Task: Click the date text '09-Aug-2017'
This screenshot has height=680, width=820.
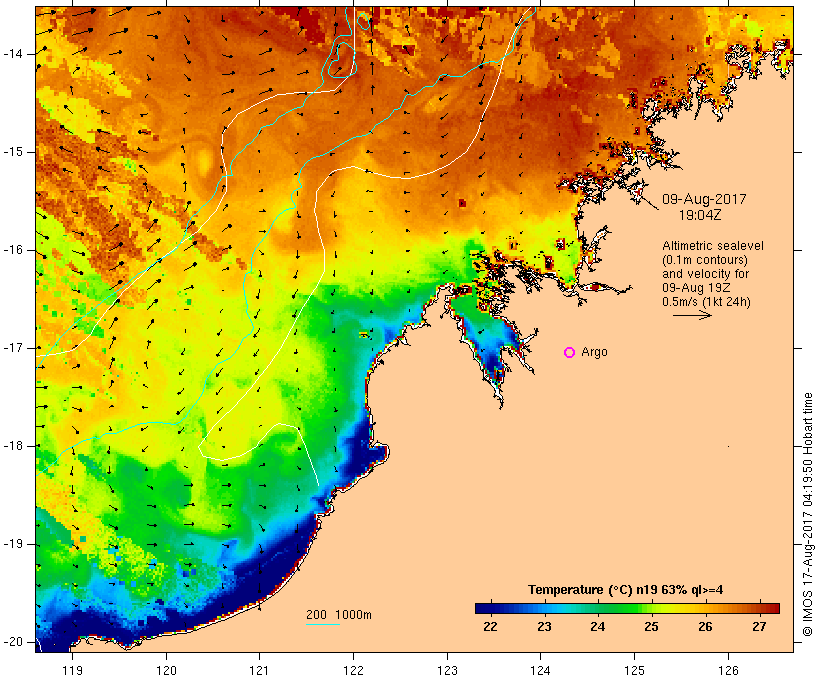Action: (x=704, y=199)
